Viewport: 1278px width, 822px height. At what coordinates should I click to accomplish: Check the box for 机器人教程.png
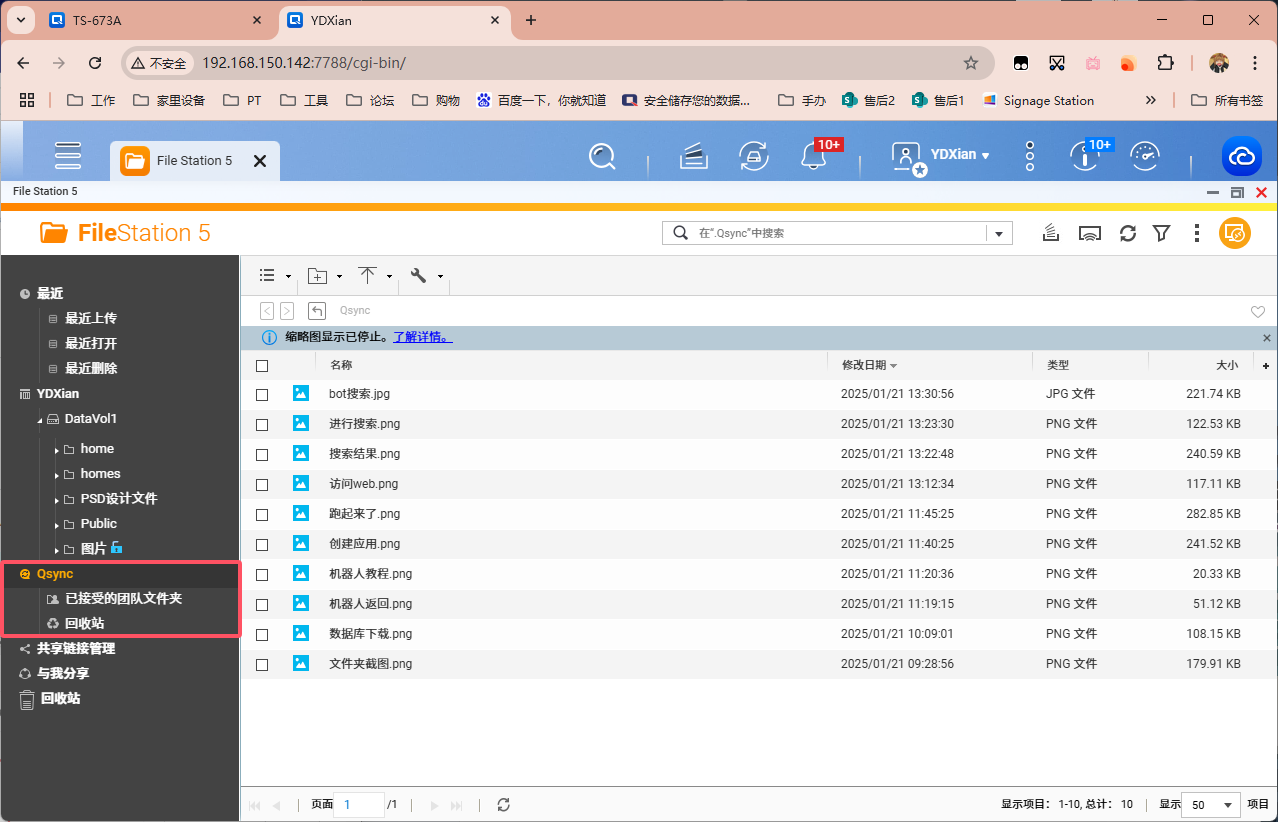(x=262, y=575)
